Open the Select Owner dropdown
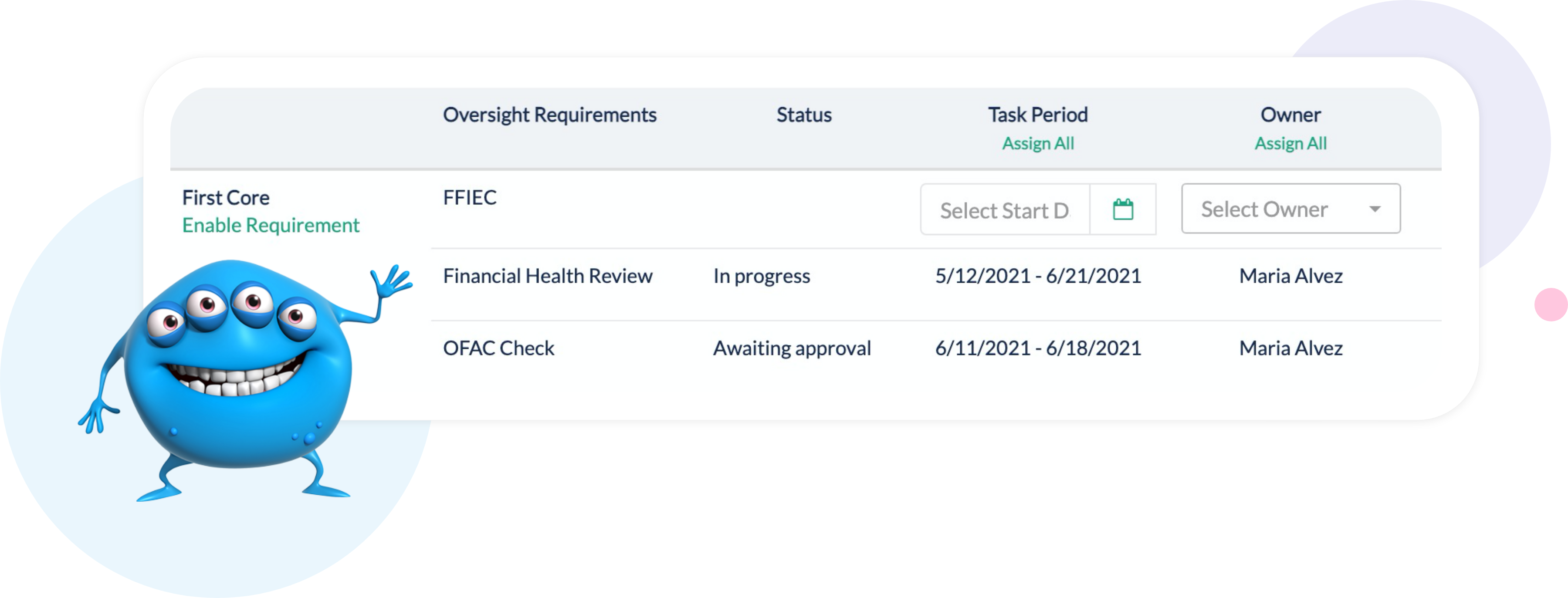The width and height of the screenshot is (1568, 598). [1290, 209]
